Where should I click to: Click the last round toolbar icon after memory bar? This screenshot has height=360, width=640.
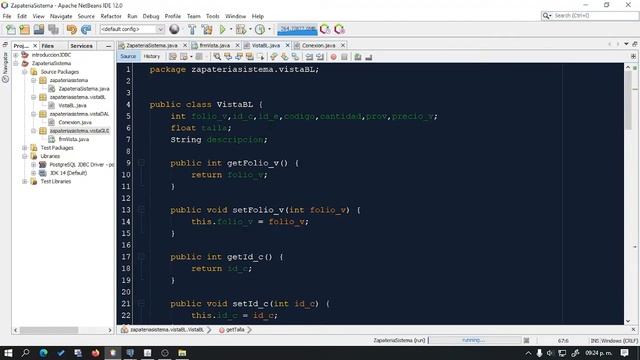pos(339,29)
